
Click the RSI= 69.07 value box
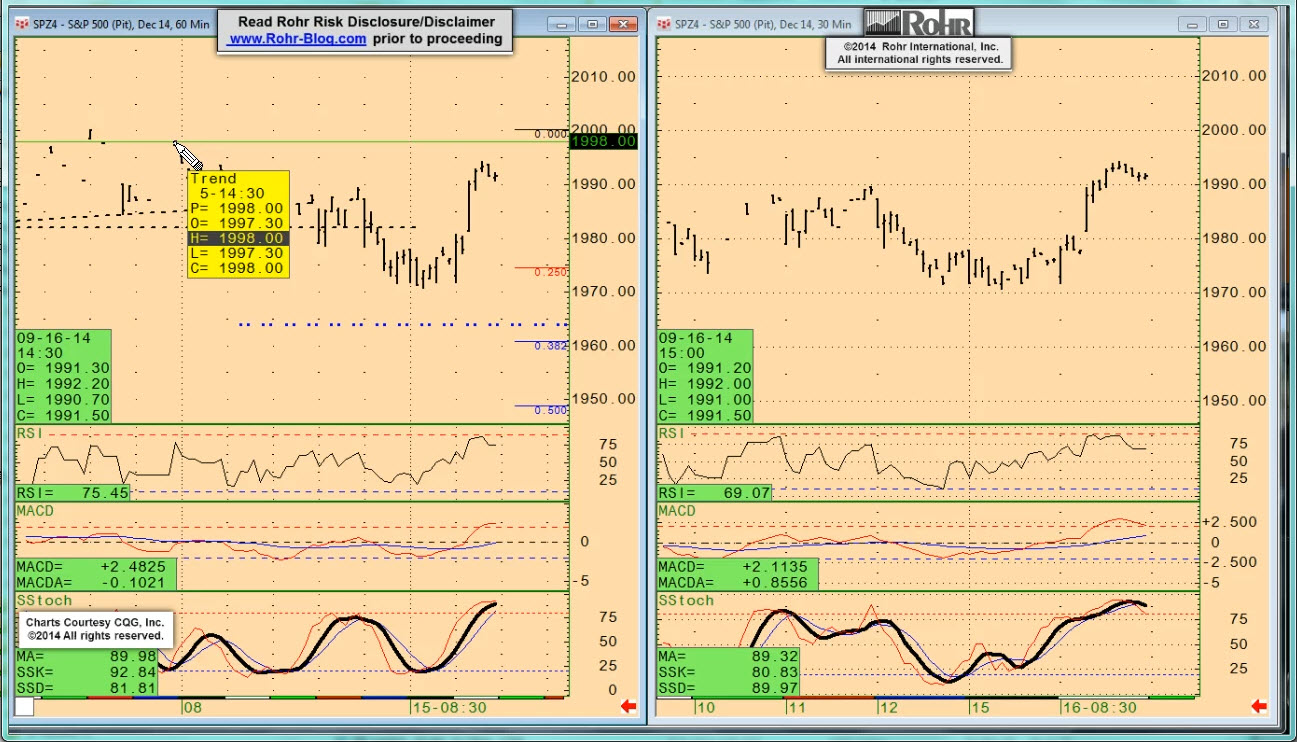715,493
